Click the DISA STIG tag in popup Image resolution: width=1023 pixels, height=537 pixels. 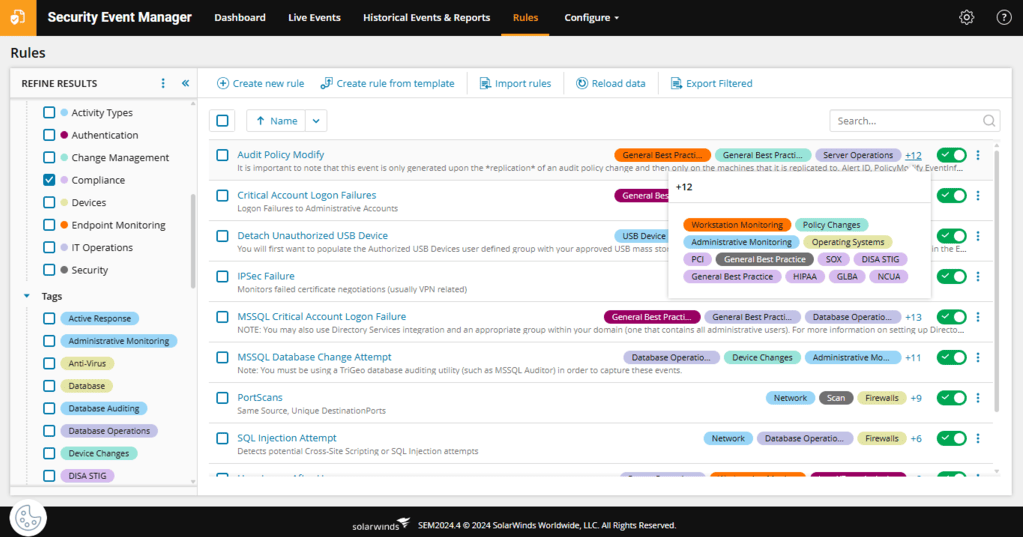click(880, 259)
